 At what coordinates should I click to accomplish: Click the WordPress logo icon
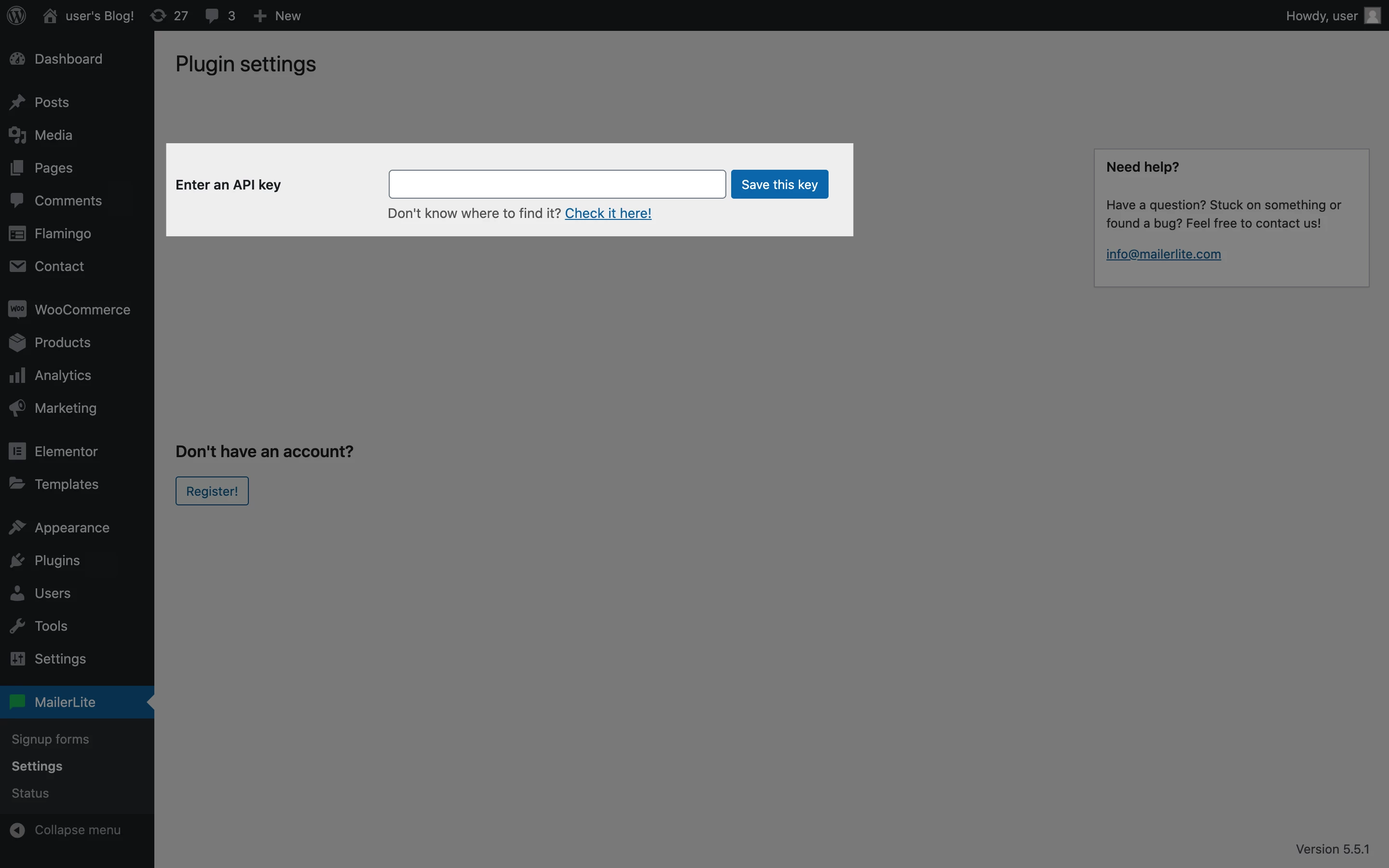[17, 15]
